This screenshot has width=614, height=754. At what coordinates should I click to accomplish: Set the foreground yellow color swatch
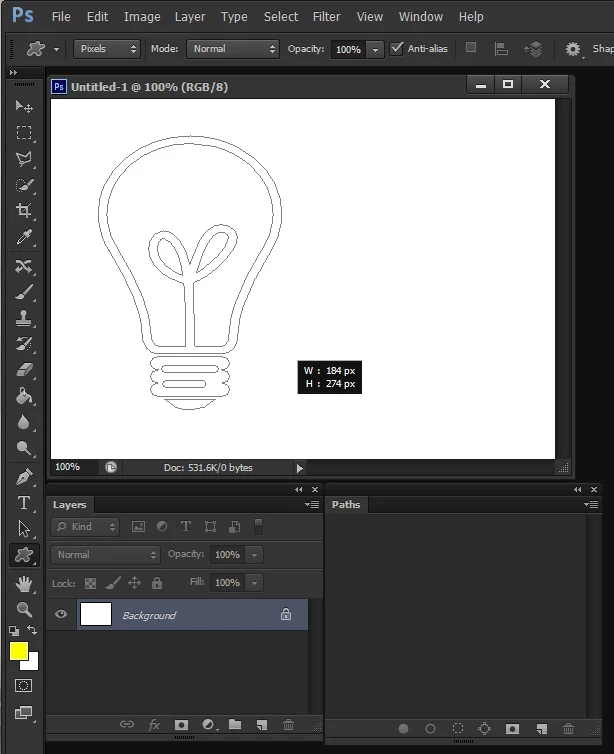click(19, 652)
